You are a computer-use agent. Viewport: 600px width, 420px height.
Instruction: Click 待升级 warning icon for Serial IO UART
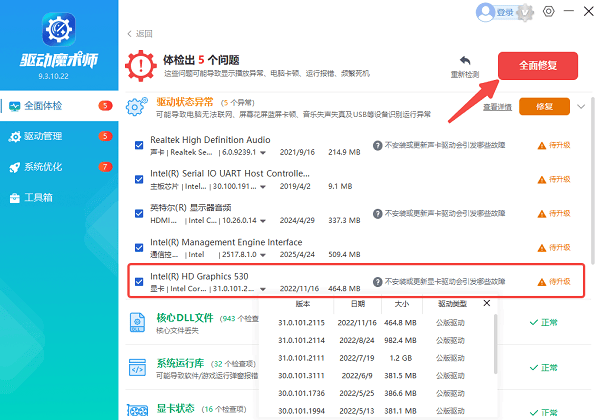(541, 179)
